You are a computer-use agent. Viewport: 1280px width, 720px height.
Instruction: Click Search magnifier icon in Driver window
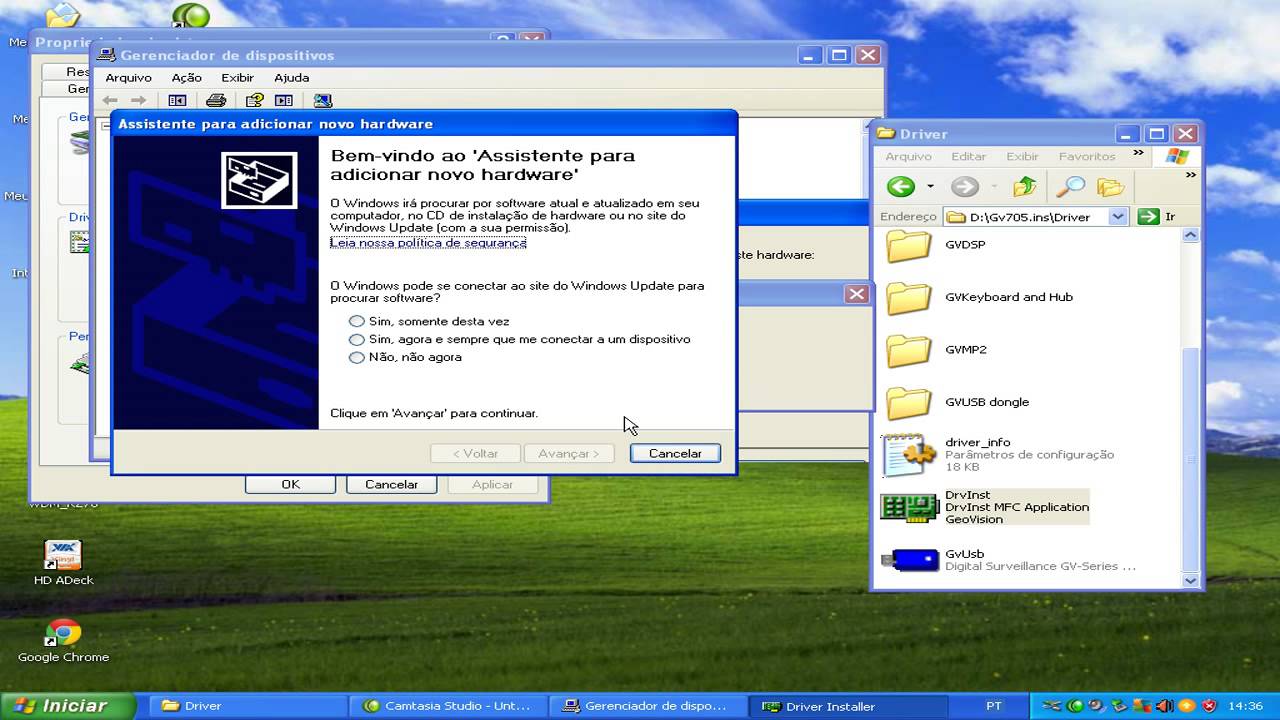coord(1070,187)
